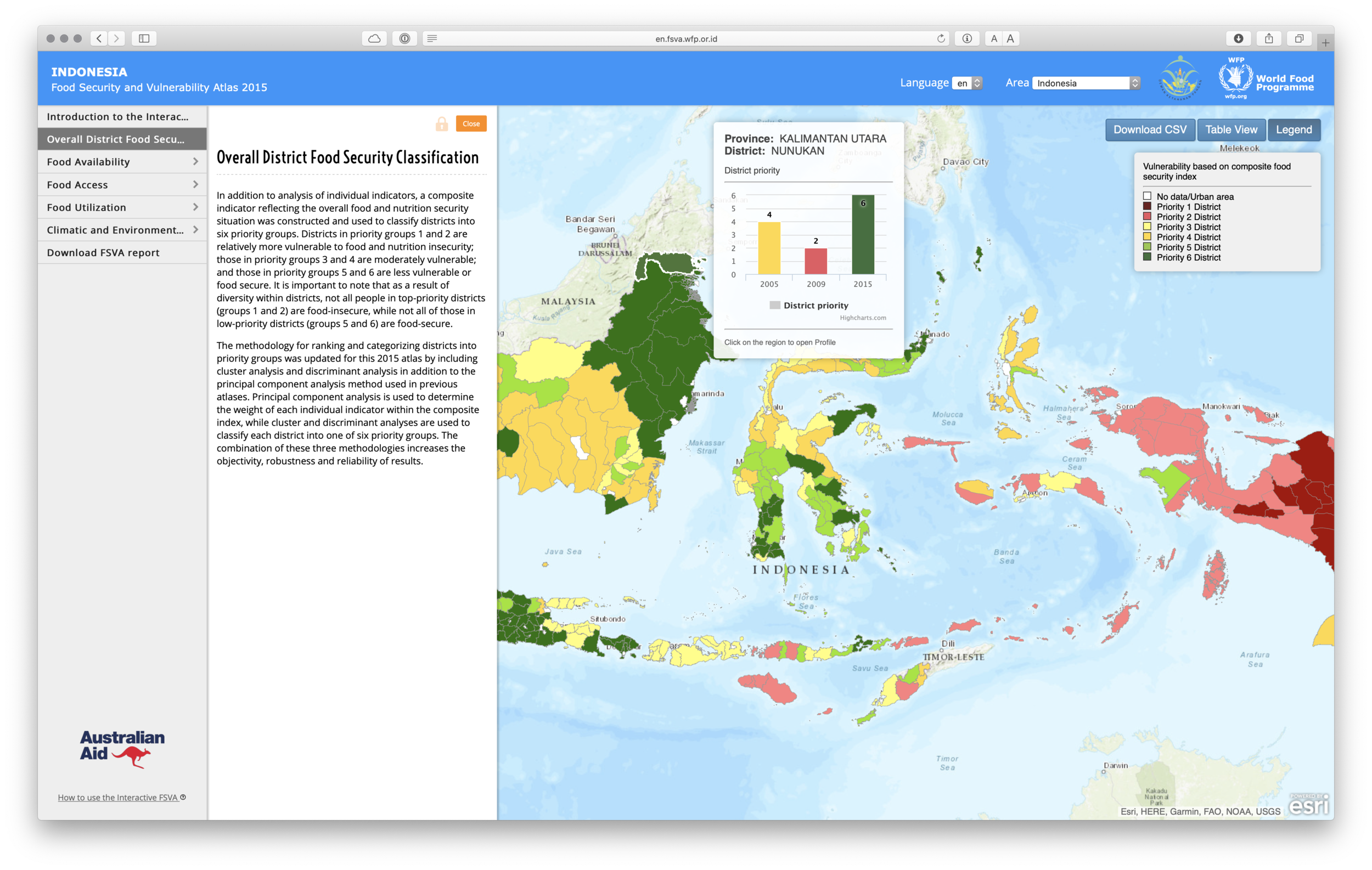Screen dimensions: 1372x870
Task: Click the Darwin map label
Action: [1116, 765]
